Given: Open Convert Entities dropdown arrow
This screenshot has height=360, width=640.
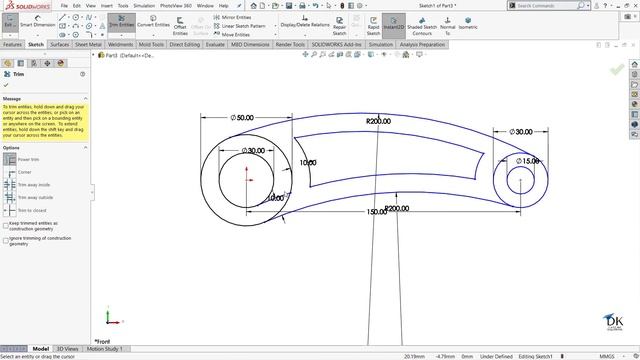Looking at the screenshot, I should (153, 36).
